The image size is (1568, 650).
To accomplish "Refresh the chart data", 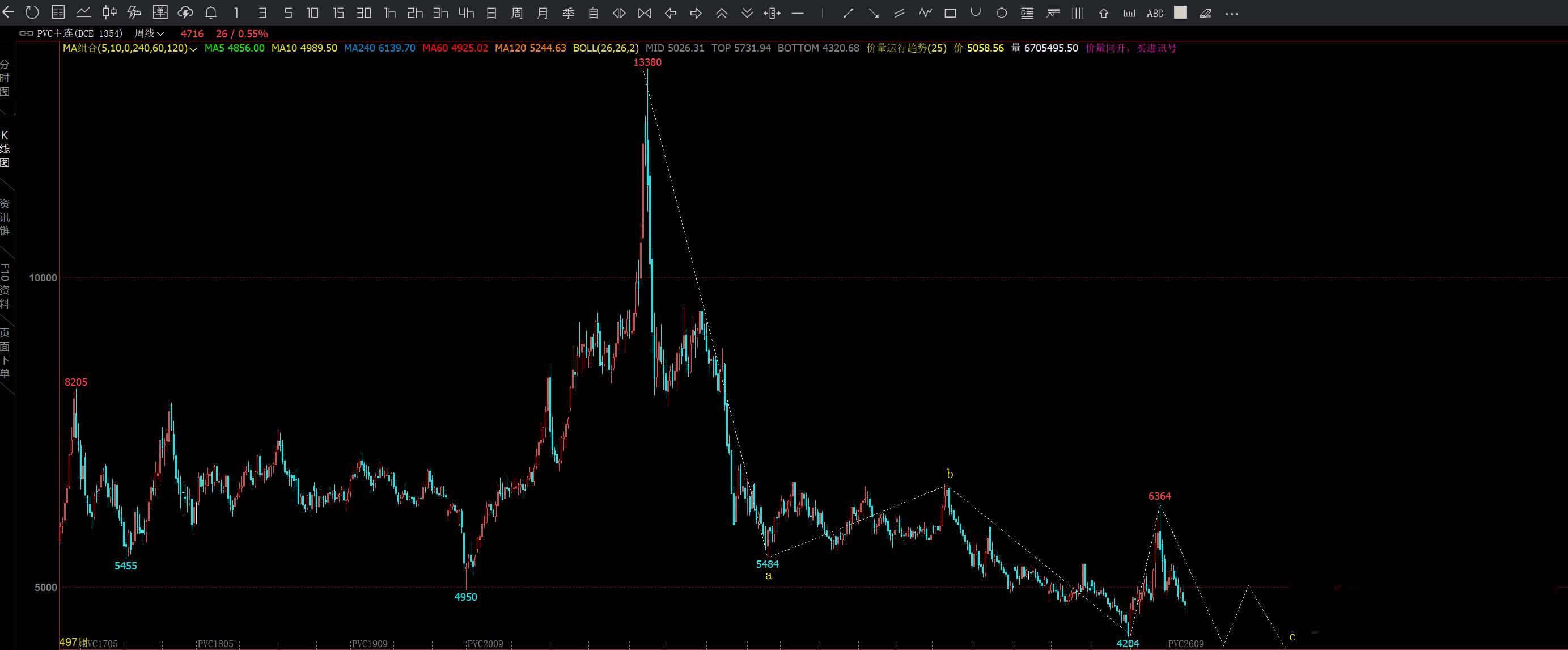I will click(32, 13).
